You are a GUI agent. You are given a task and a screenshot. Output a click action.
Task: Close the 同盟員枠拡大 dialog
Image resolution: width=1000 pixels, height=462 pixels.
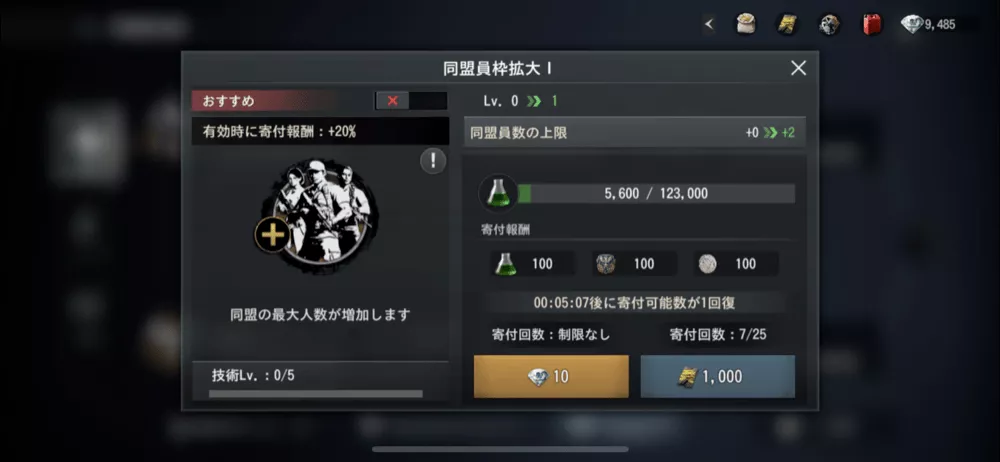click(x=798, y=68)
